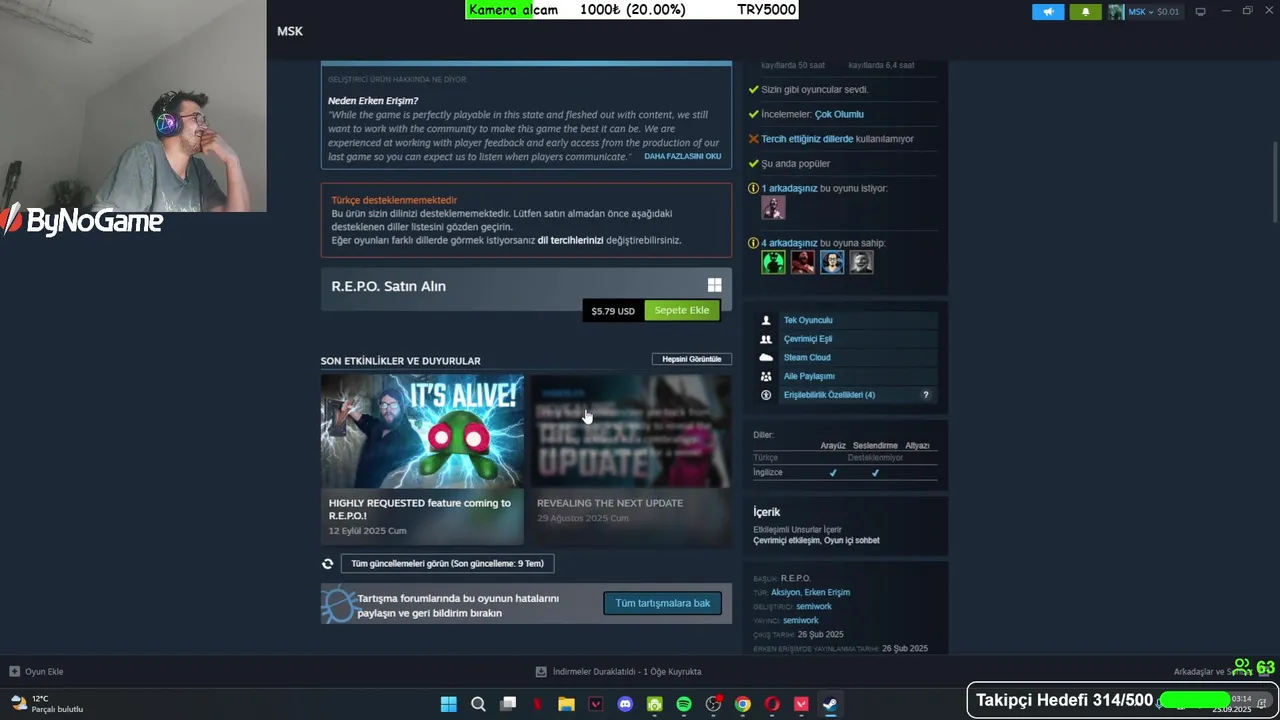Open Windows Start menu
The height and width of the screenshot is (720, 1280).
[x=448, y=704]
